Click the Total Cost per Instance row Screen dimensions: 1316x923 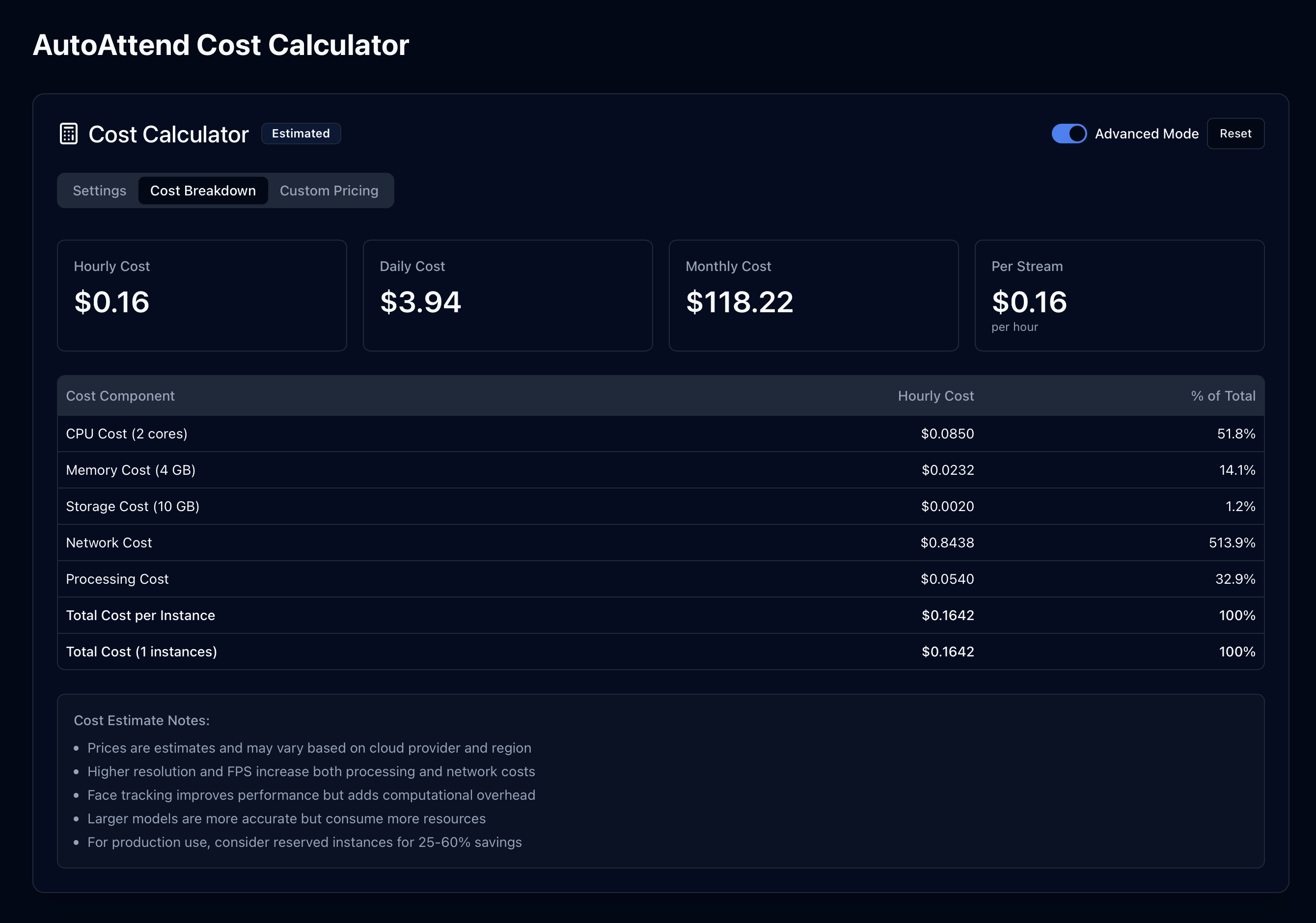click(660, 615)
